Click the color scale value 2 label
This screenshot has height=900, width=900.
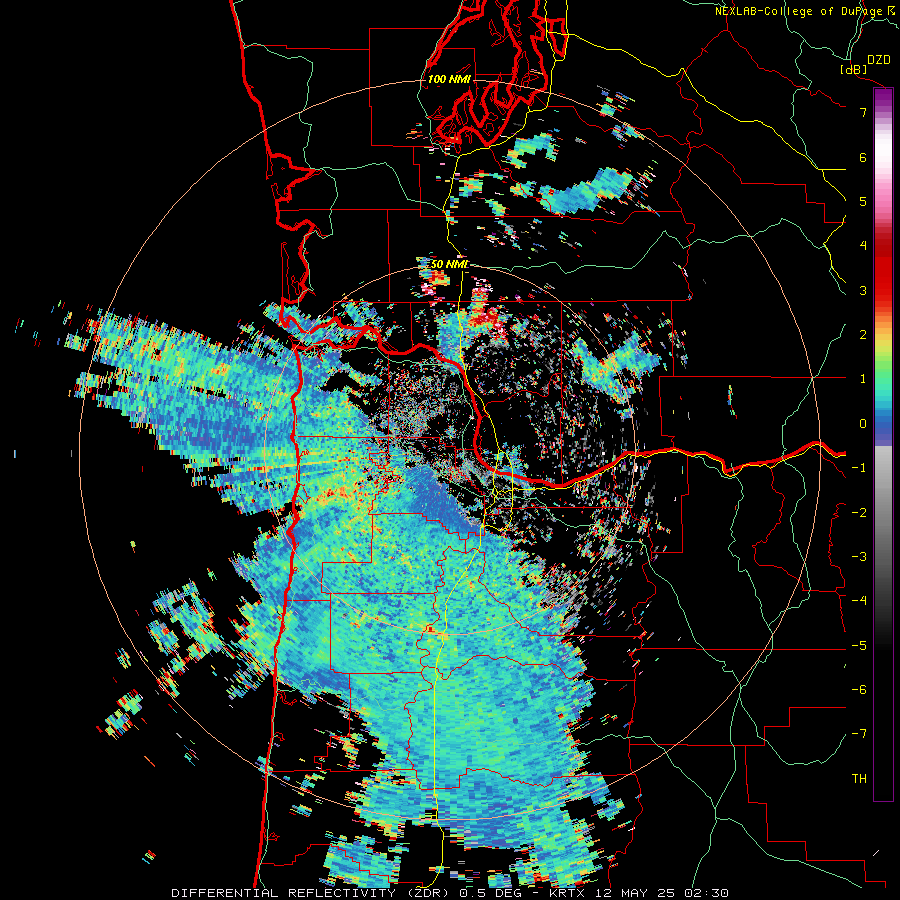coord(863,335)
